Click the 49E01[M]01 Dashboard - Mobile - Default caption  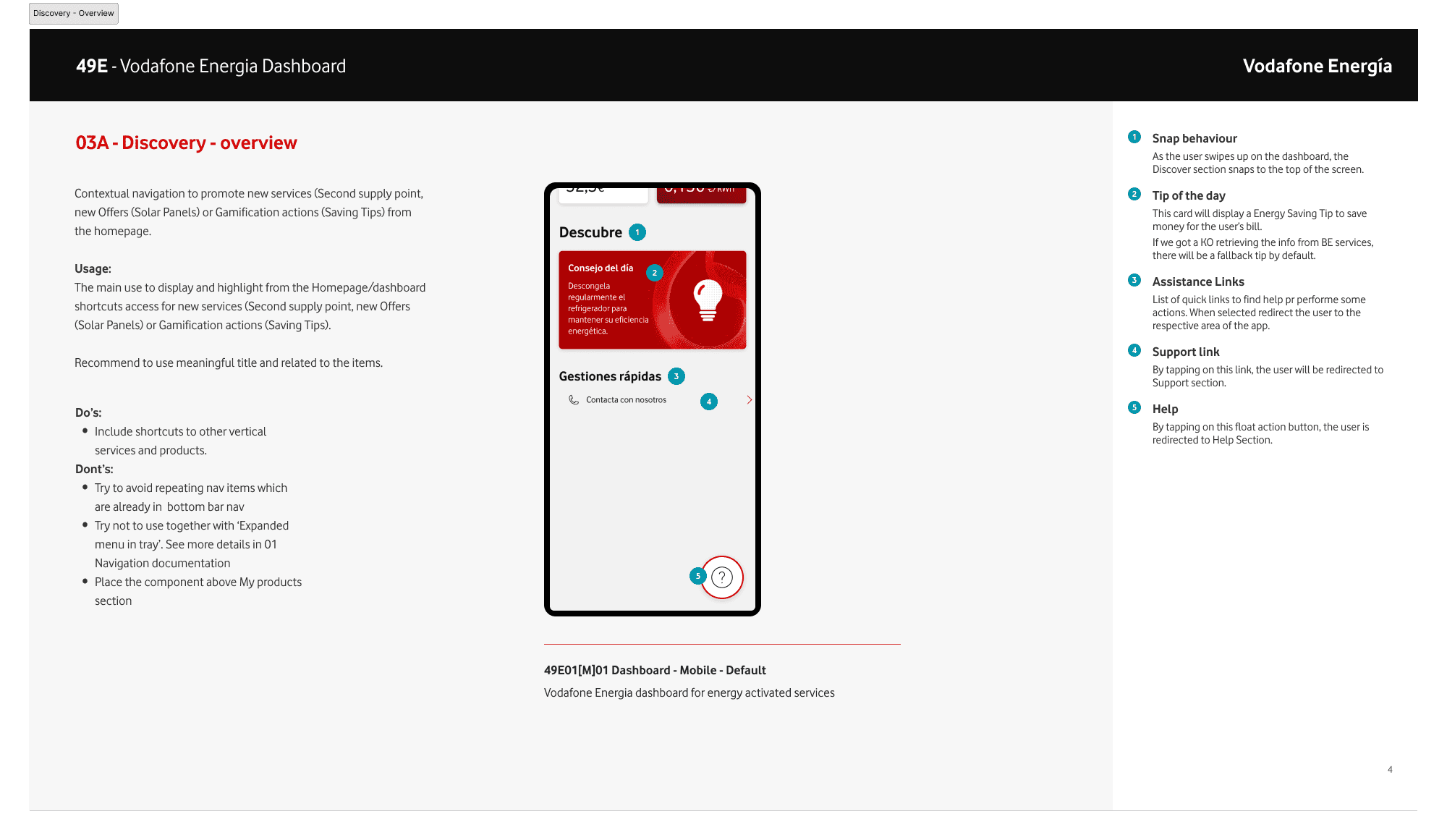click(x=655, y=670)
